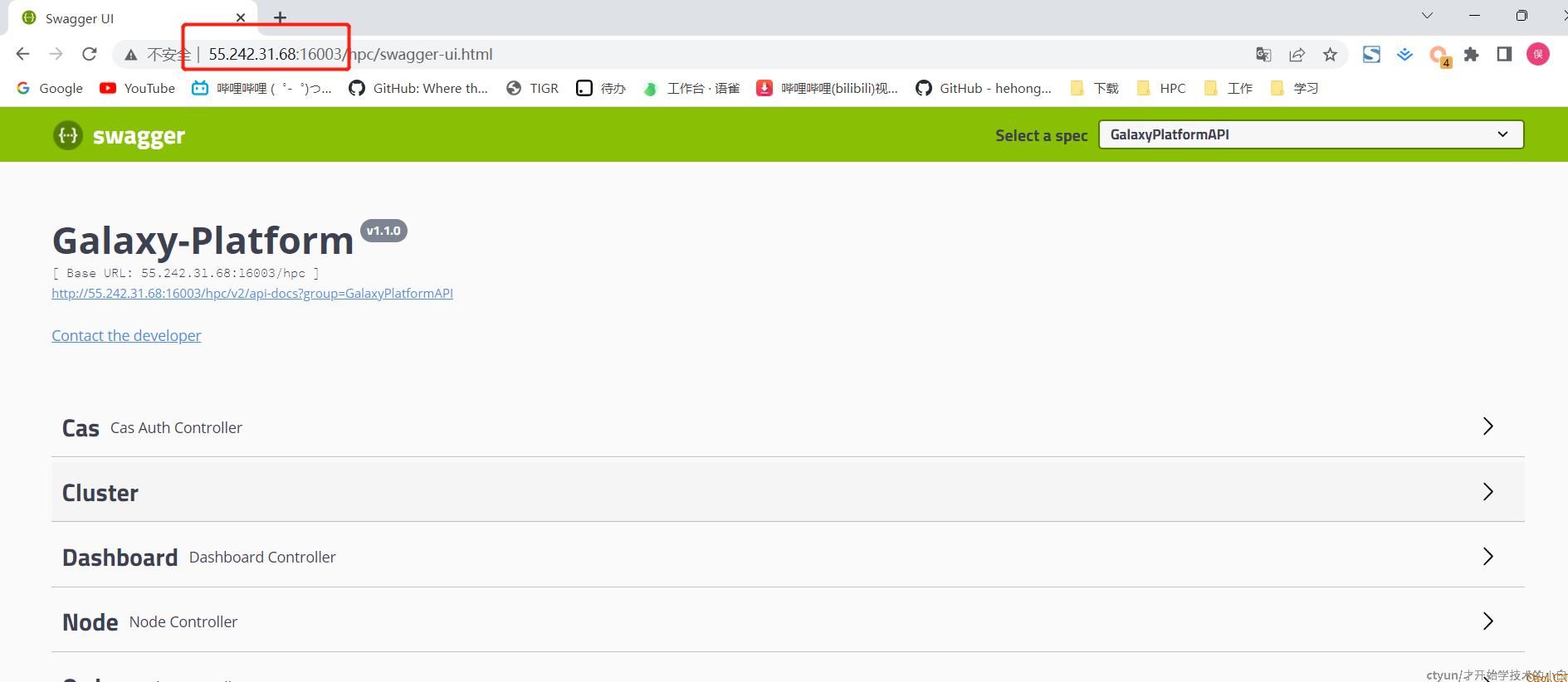
Task: Open the bilibili视... download bookmark
Action: pyautogui.click(x=827, y=88)
